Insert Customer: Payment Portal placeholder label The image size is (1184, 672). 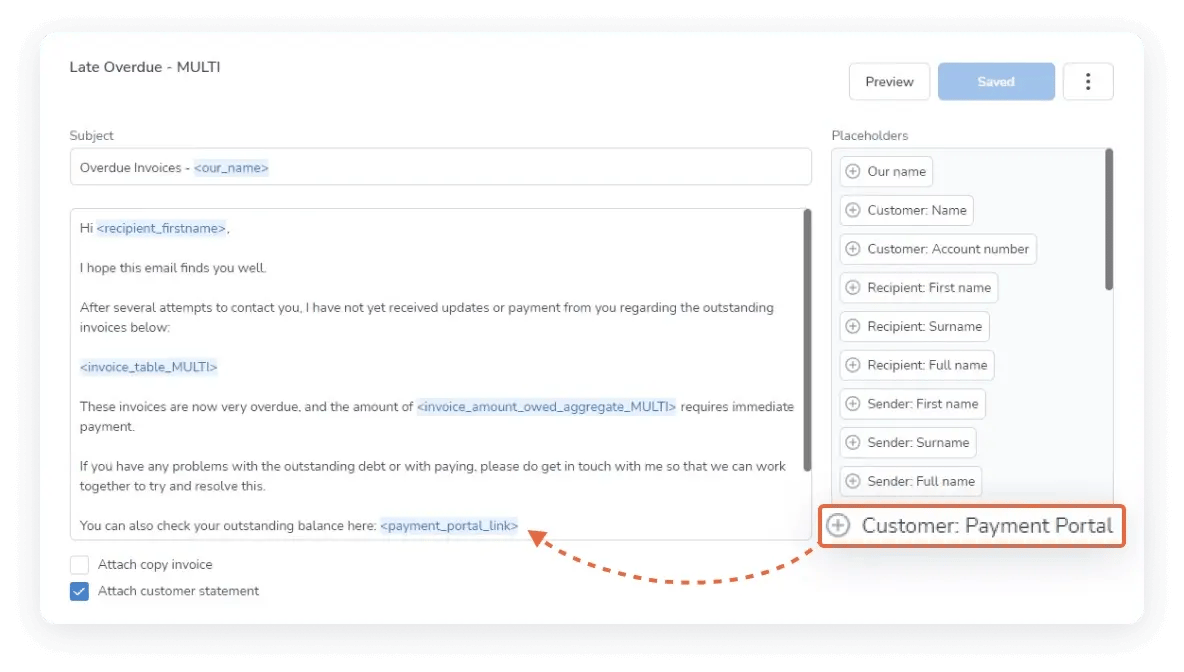(x=987, y=526)
